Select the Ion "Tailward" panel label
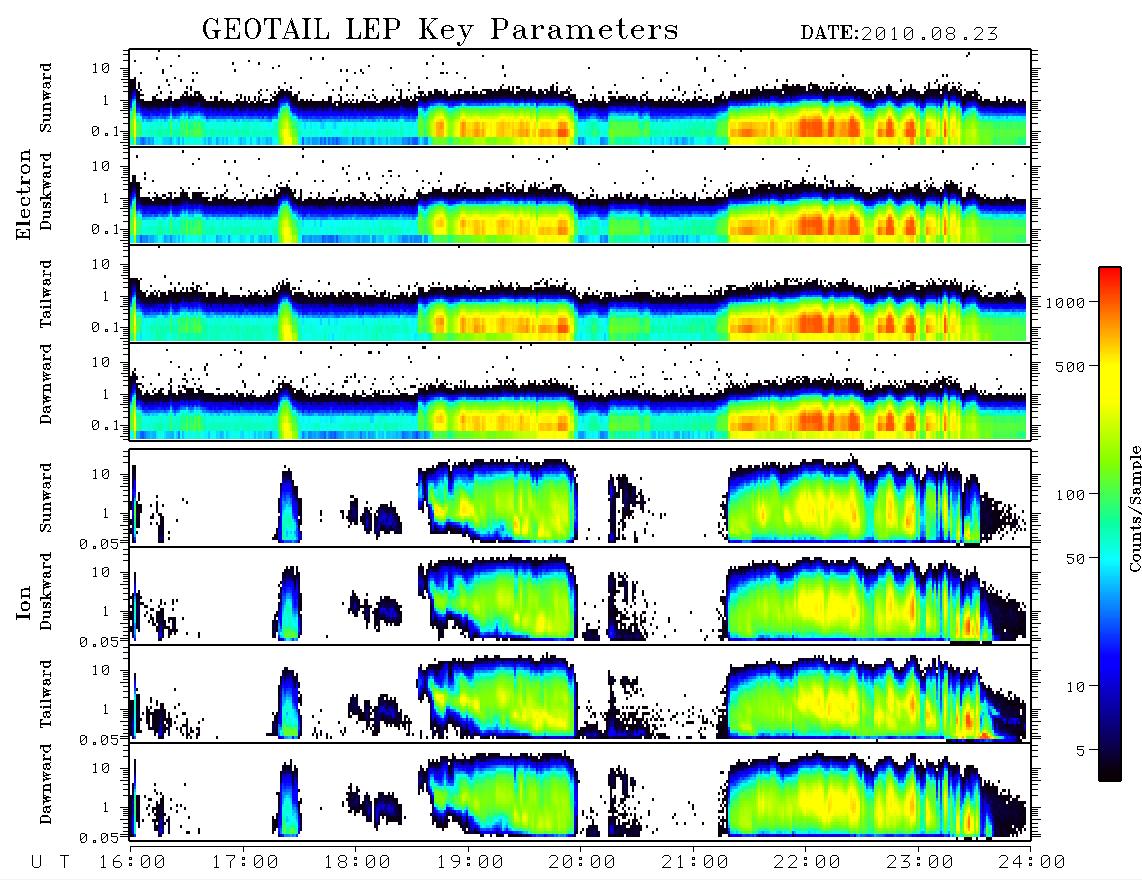 point(46,694)
